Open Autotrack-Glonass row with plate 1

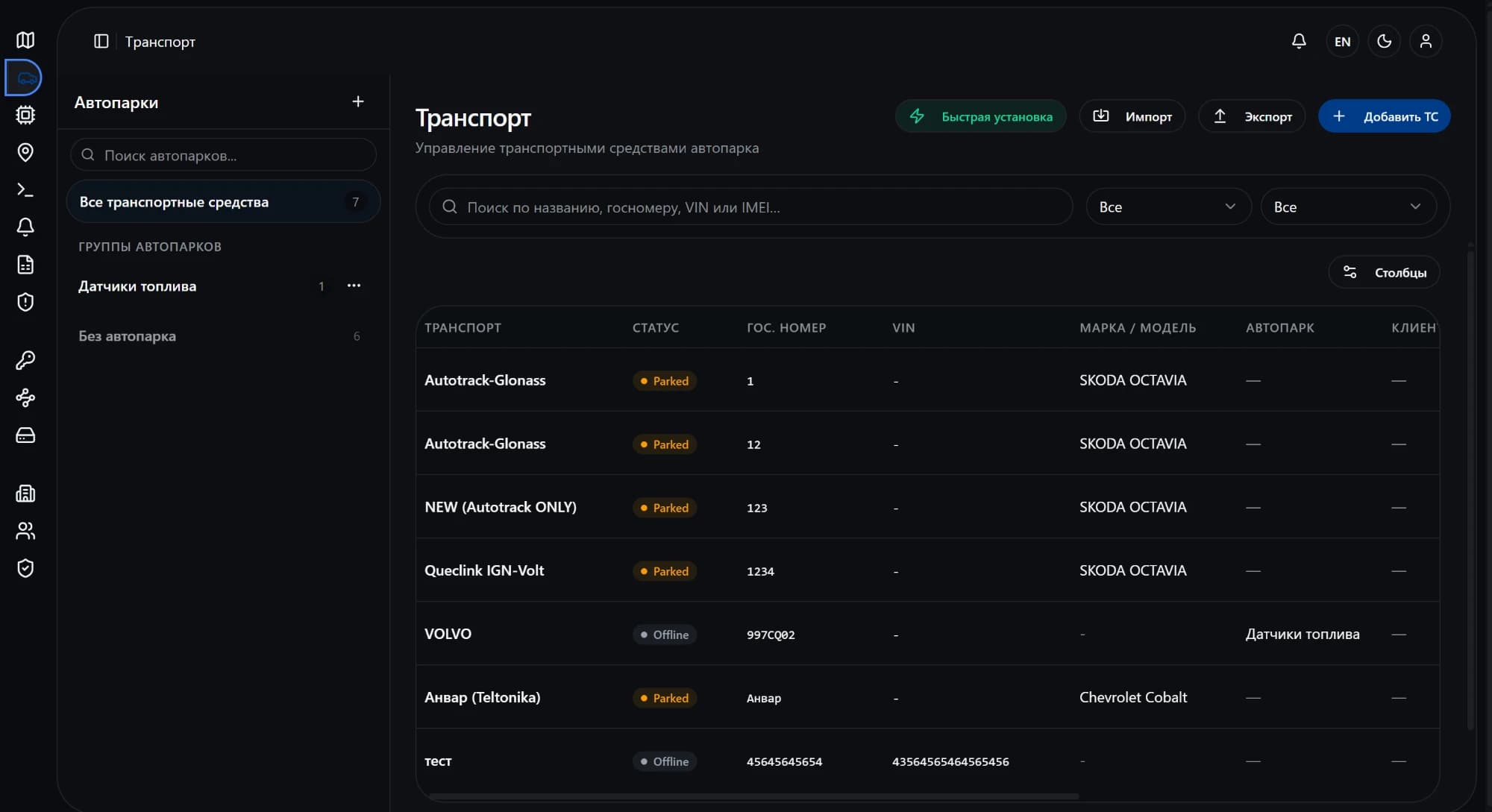(927, 380)
